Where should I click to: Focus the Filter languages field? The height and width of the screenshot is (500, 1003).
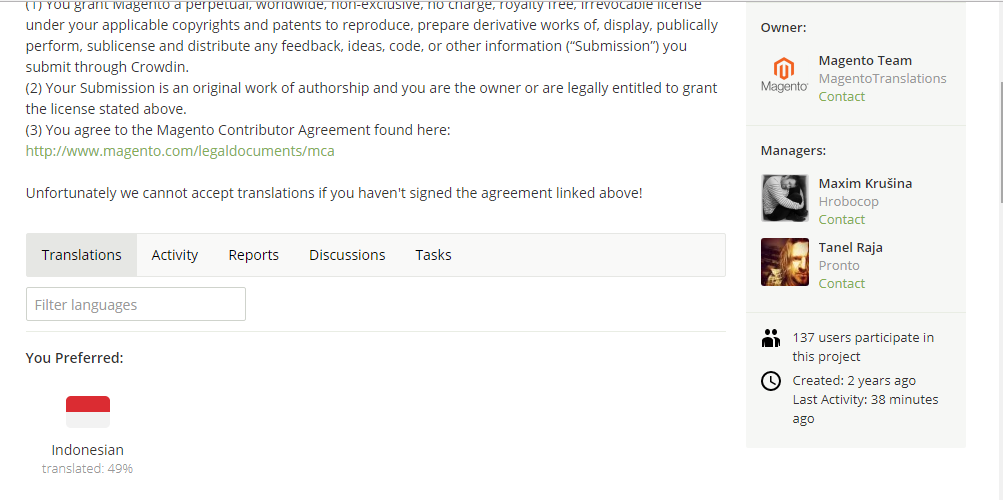pos(136,304)
